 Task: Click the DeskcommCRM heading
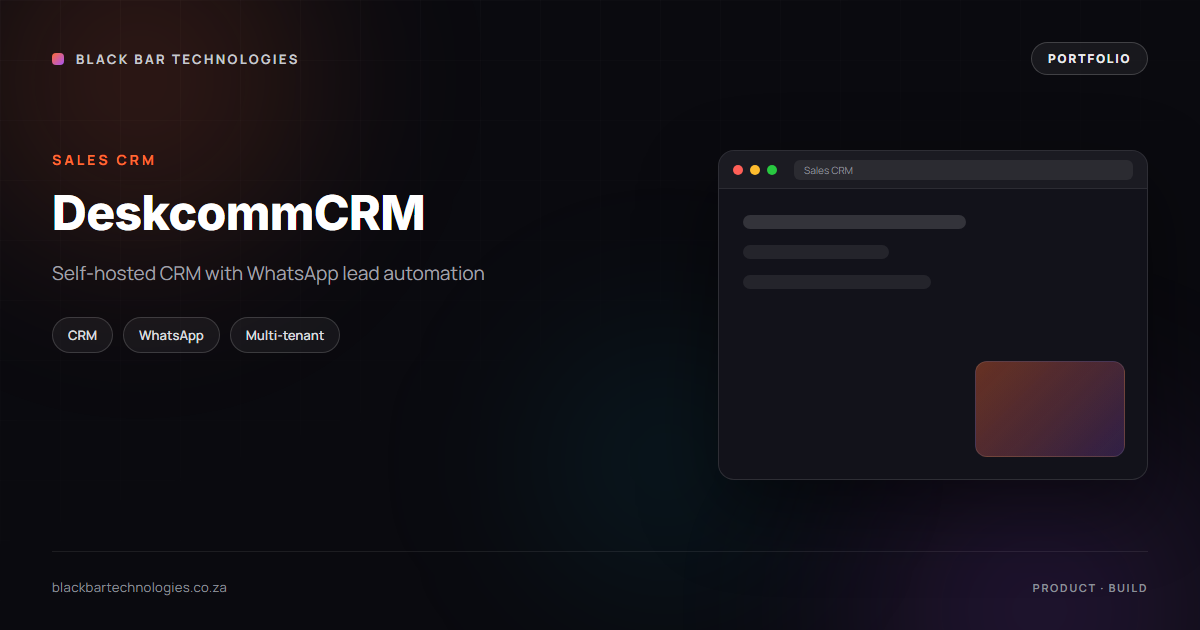[238, 213]
